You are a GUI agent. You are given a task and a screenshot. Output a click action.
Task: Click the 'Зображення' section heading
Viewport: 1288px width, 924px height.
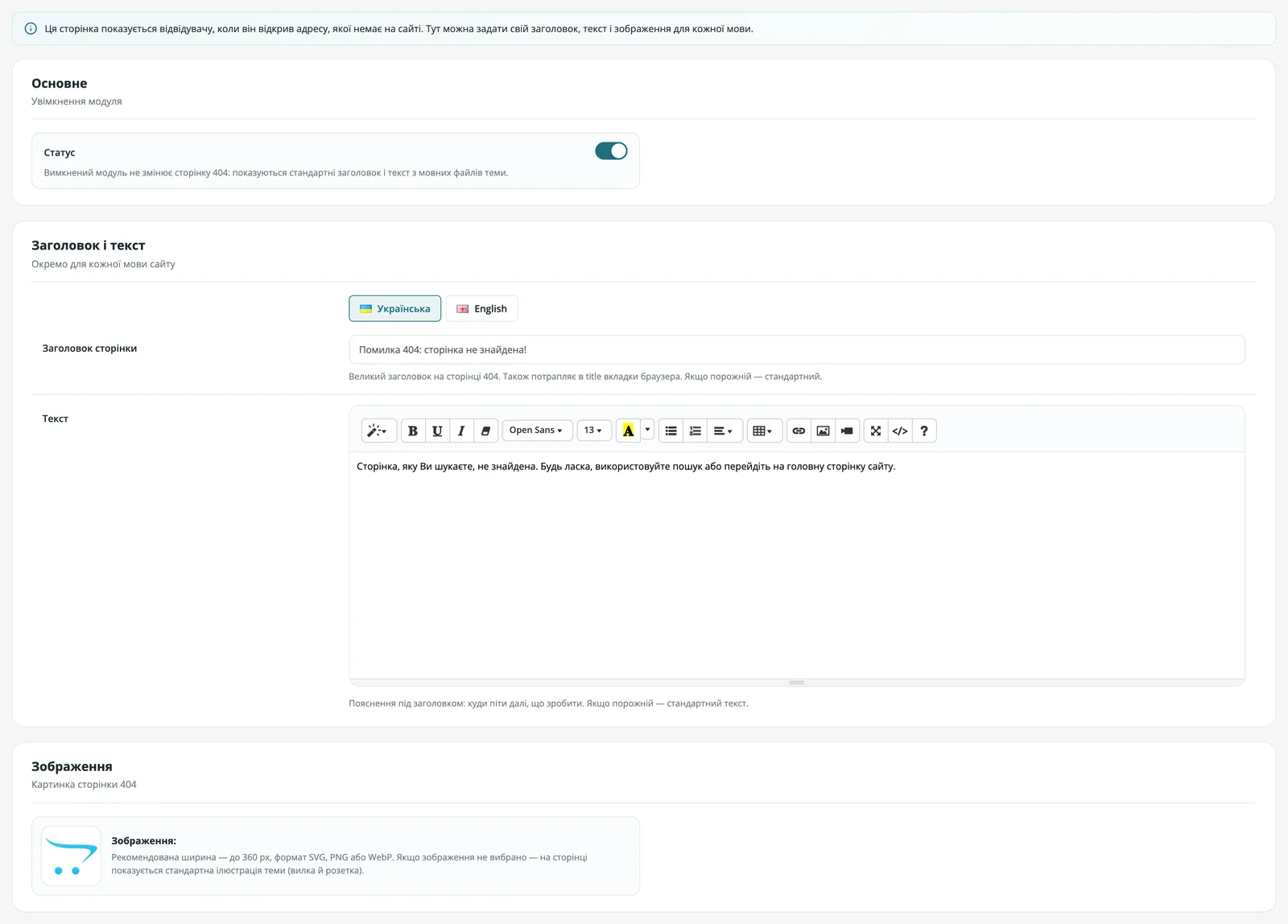click(x=72, y=766)
